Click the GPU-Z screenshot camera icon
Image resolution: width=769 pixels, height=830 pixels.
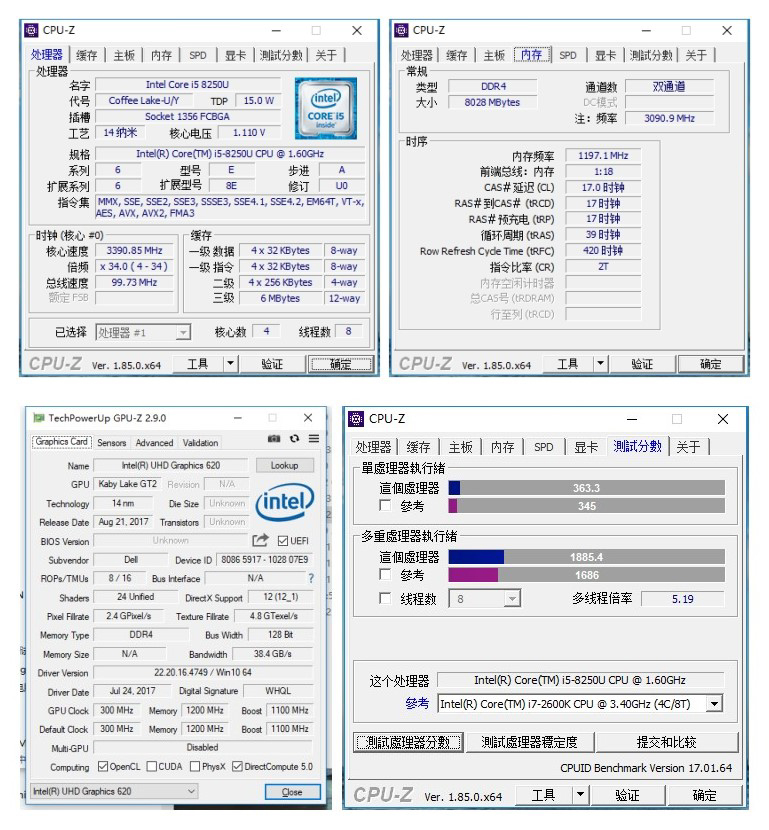(274, 439)
